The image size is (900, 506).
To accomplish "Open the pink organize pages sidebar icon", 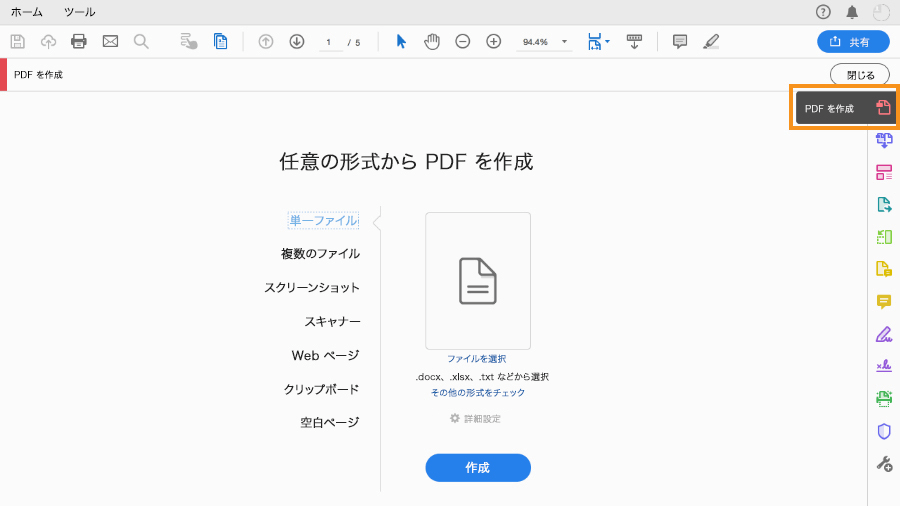I will click(x=884, y=172).
